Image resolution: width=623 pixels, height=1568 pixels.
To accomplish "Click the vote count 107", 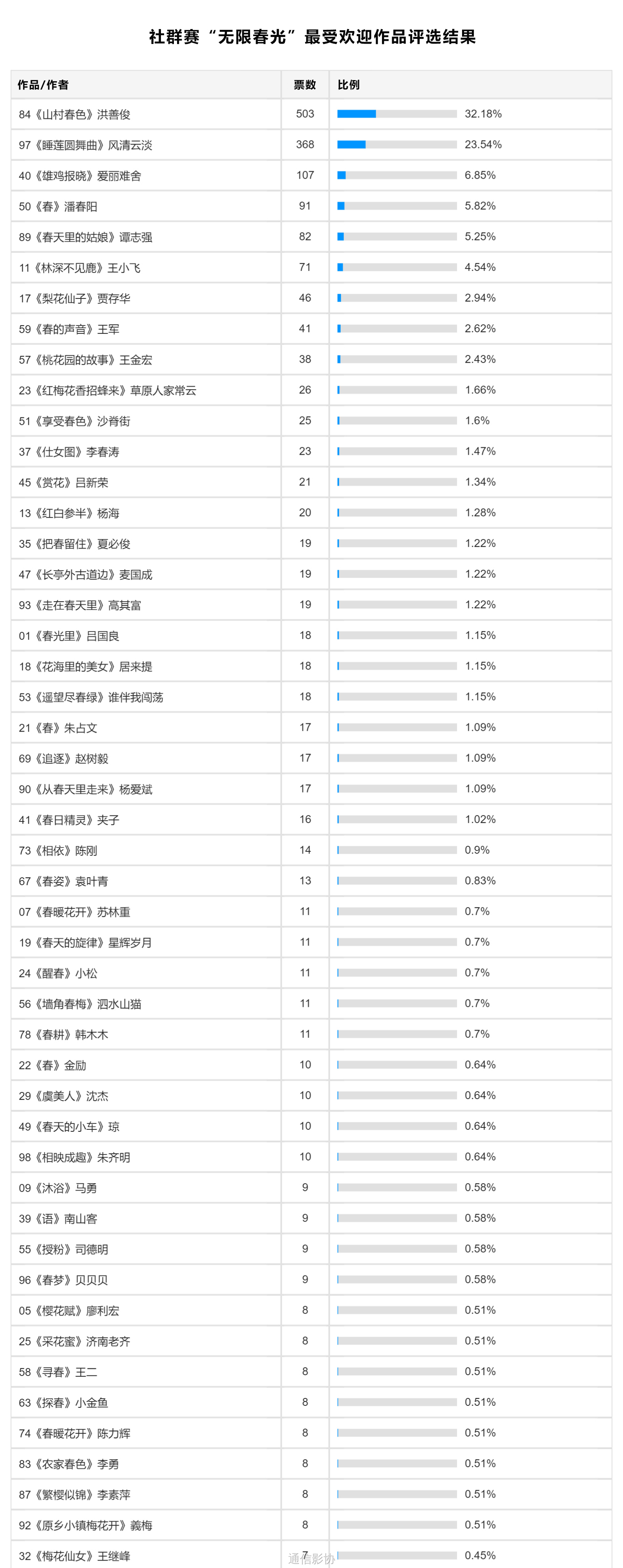I will [305, 175].
